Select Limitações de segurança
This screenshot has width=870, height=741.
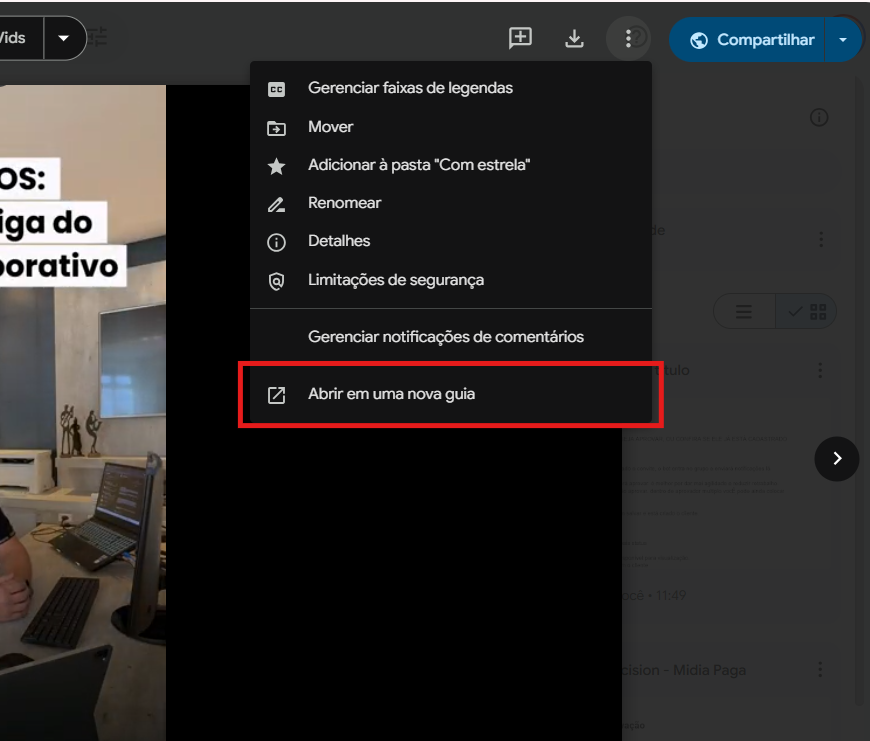click(395, 280)
